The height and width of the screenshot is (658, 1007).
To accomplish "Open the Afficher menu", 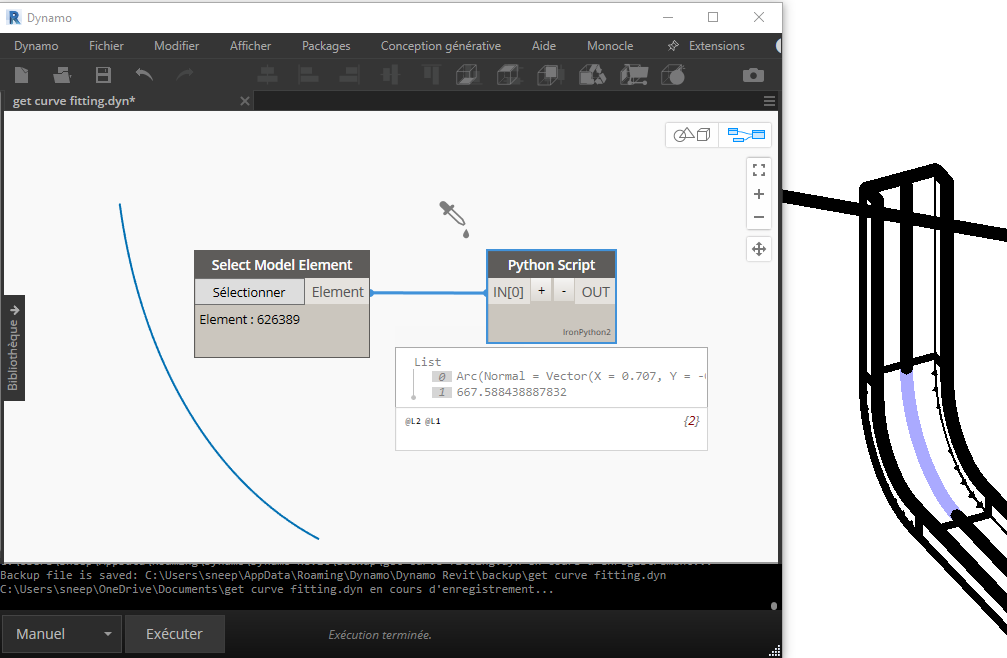I will (x=250, y=46).
